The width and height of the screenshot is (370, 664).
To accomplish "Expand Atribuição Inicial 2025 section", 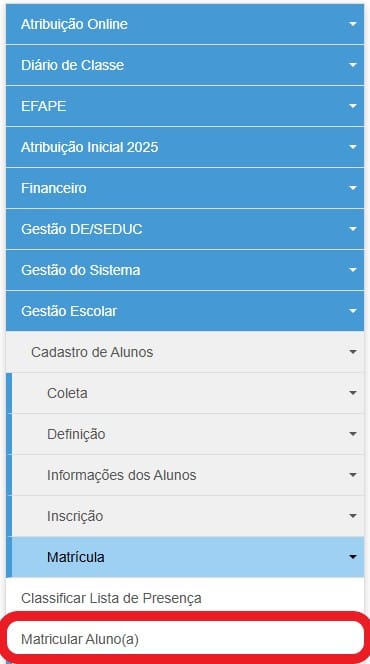I will pyautogui.click(x=185, y=147).
